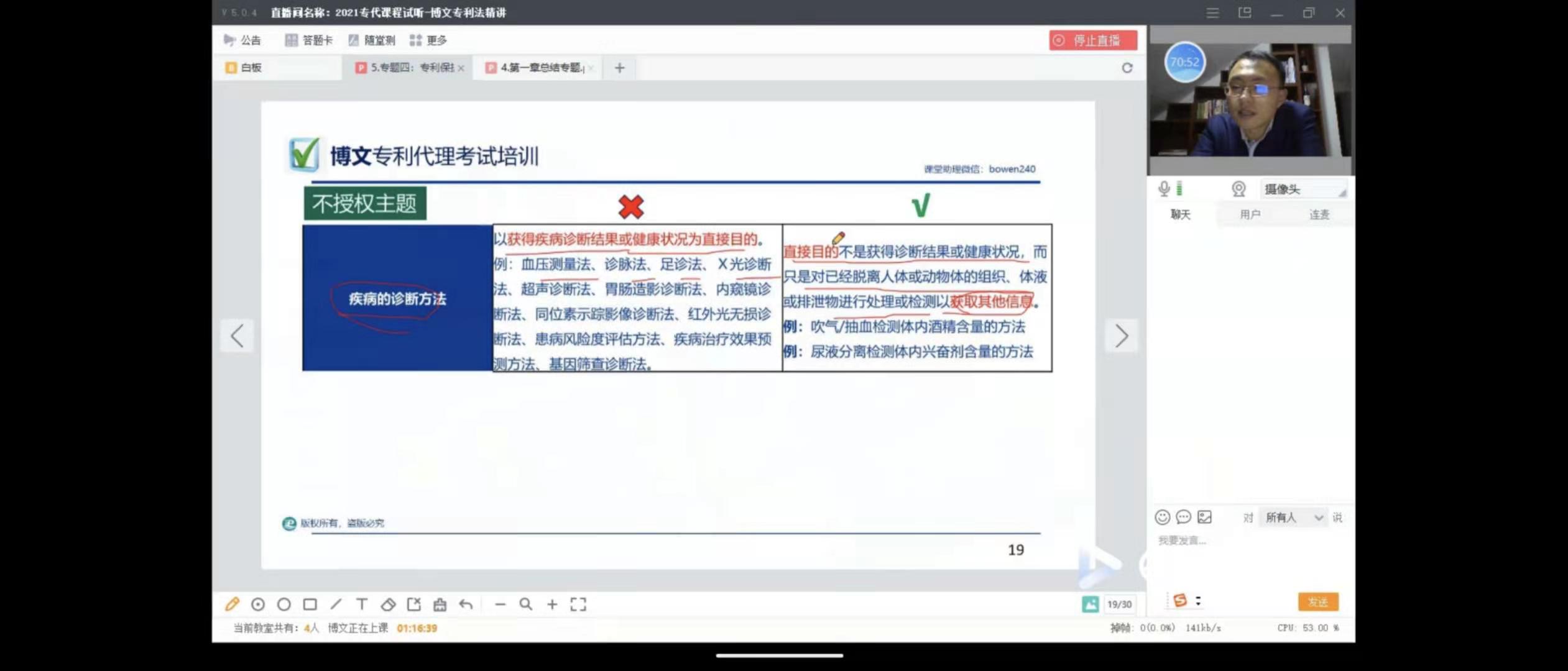Click the 停止直播 button
Viewport: 1568px width, 671px height.
point(1093,40)
